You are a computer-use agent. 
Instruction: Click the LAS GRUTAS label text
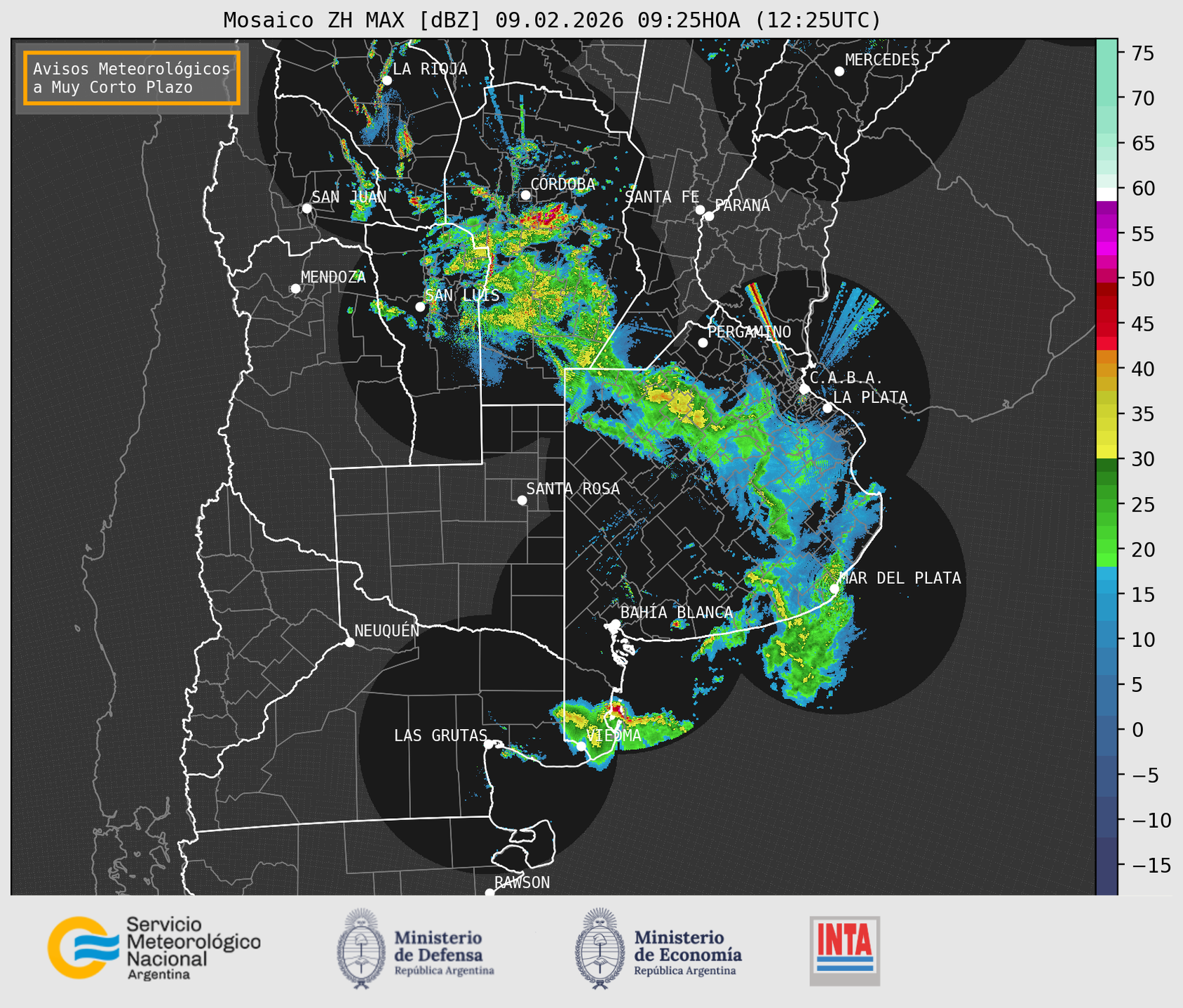(440, 735)
